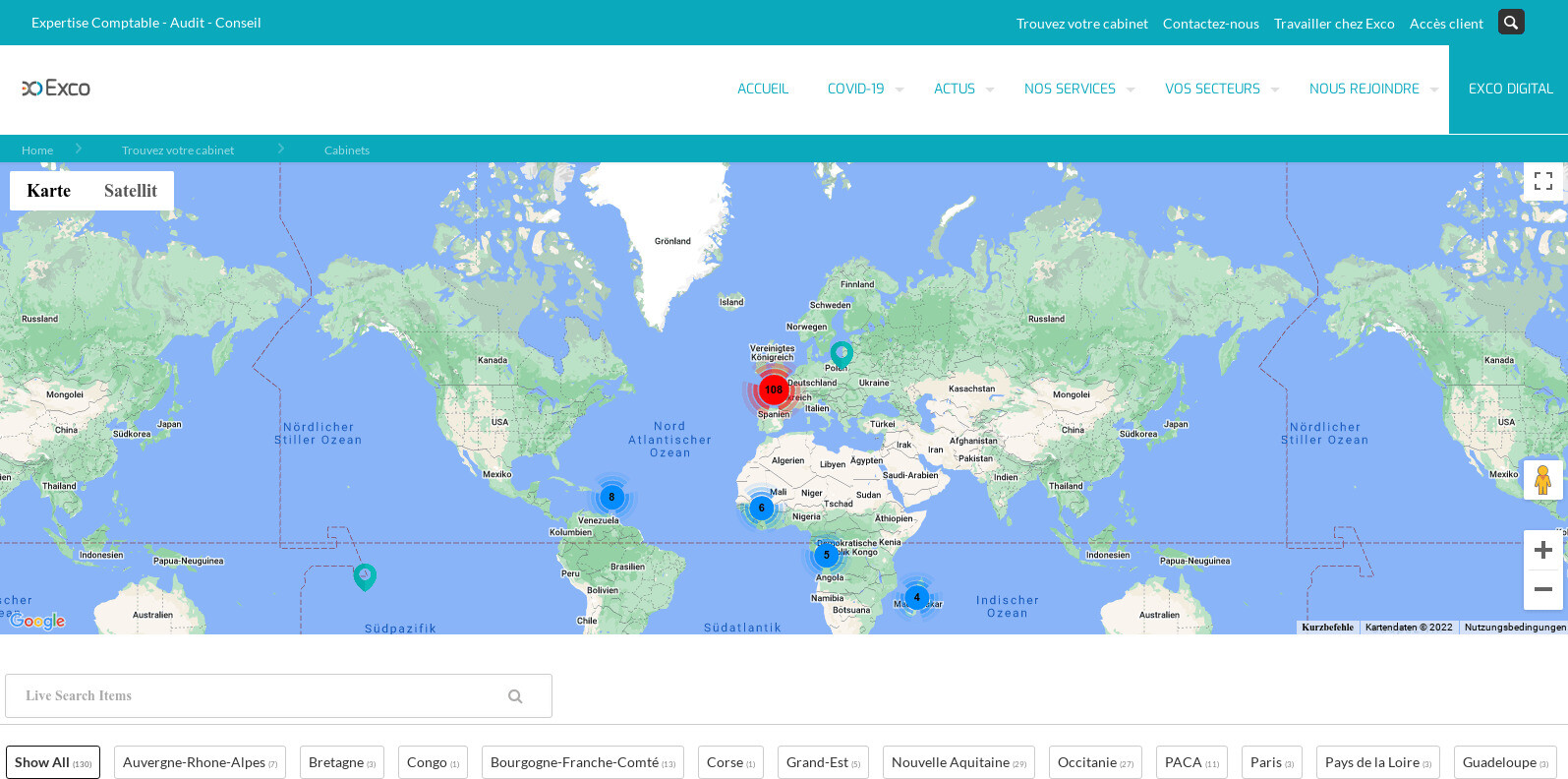The height and width of the screenshot is (779, 1568).
Task: Filter by Nouvelle Aquitaine
Action: [958, 762]
